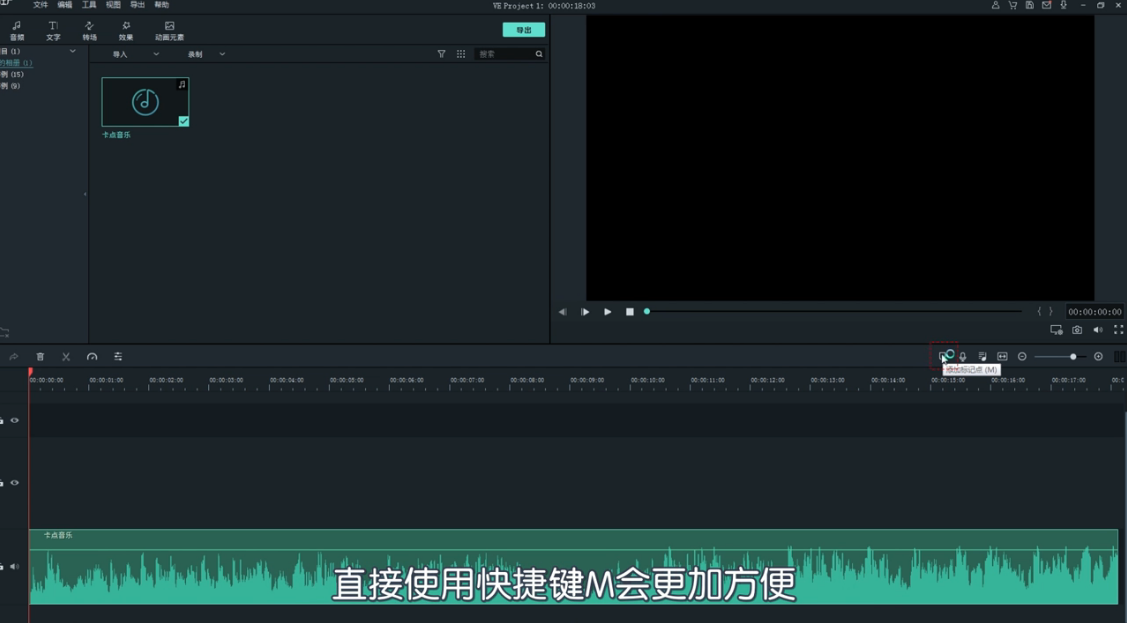Click the add marker icon showing the (M) tooltip

(x=944, y=355)
